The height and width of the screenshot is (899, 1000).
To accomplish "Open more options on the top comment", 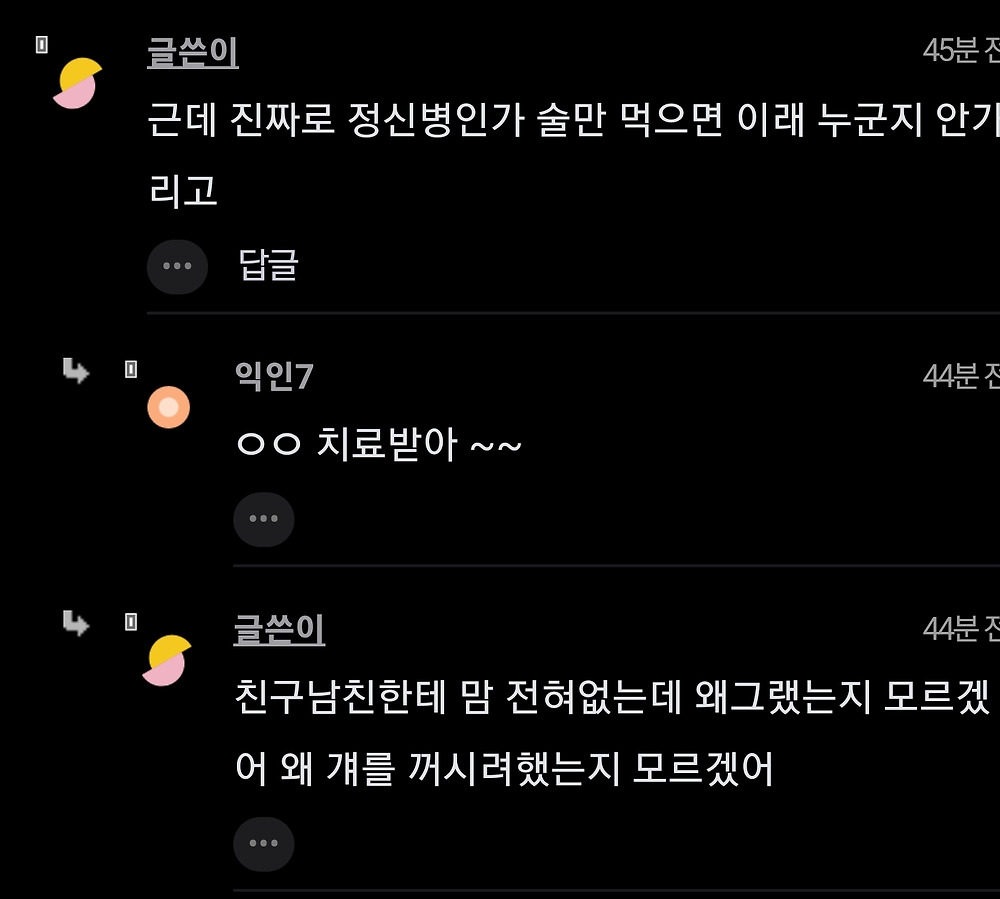I will click(x=177, y=266).
